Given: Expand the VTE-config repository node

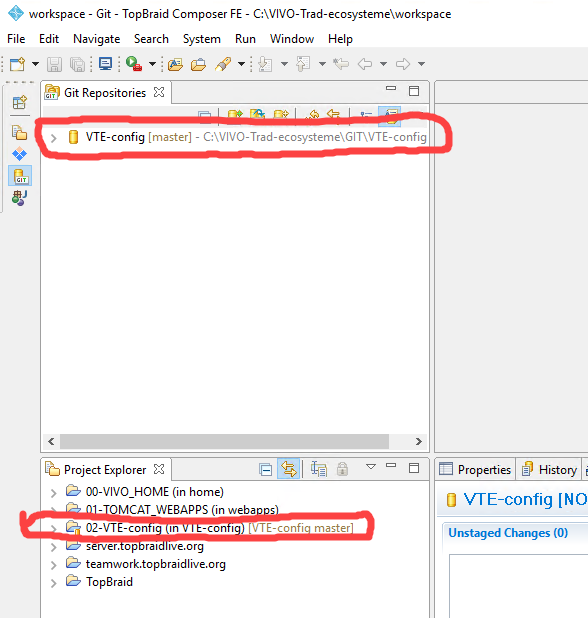Looking at the screenshot, I should point(54,138).
